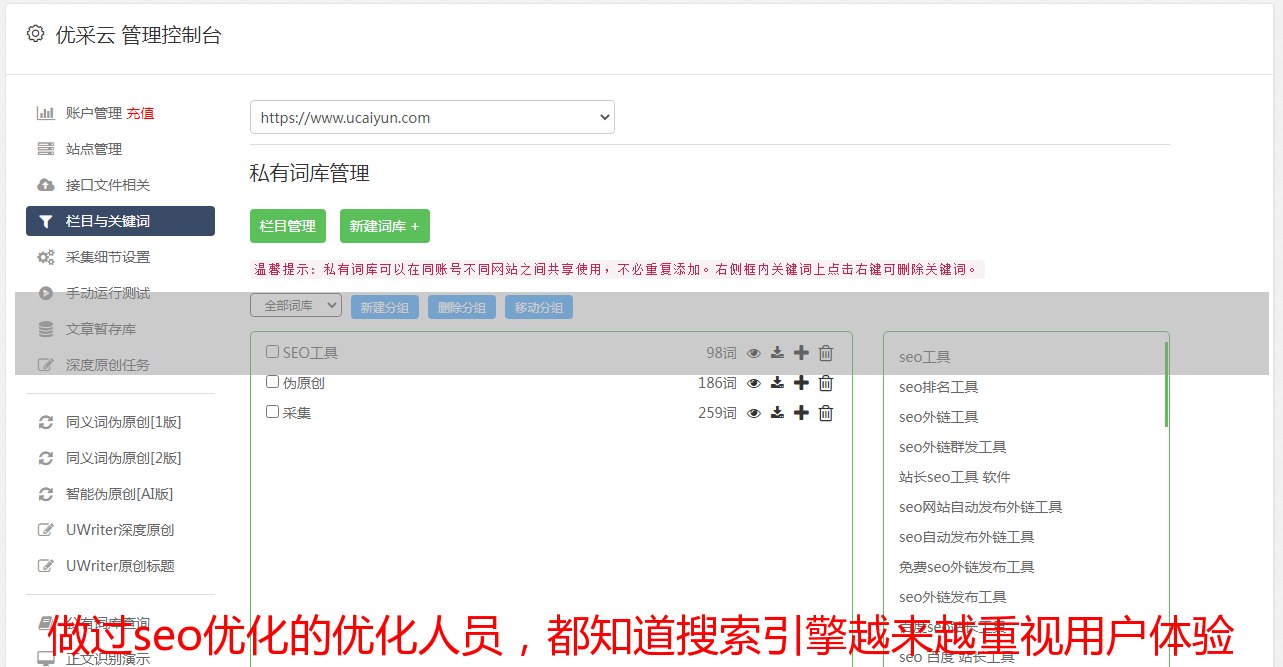Viewport: 1283px width, 667px height.
Task: Click 栏目管理 green button
Action: point(288,226)
